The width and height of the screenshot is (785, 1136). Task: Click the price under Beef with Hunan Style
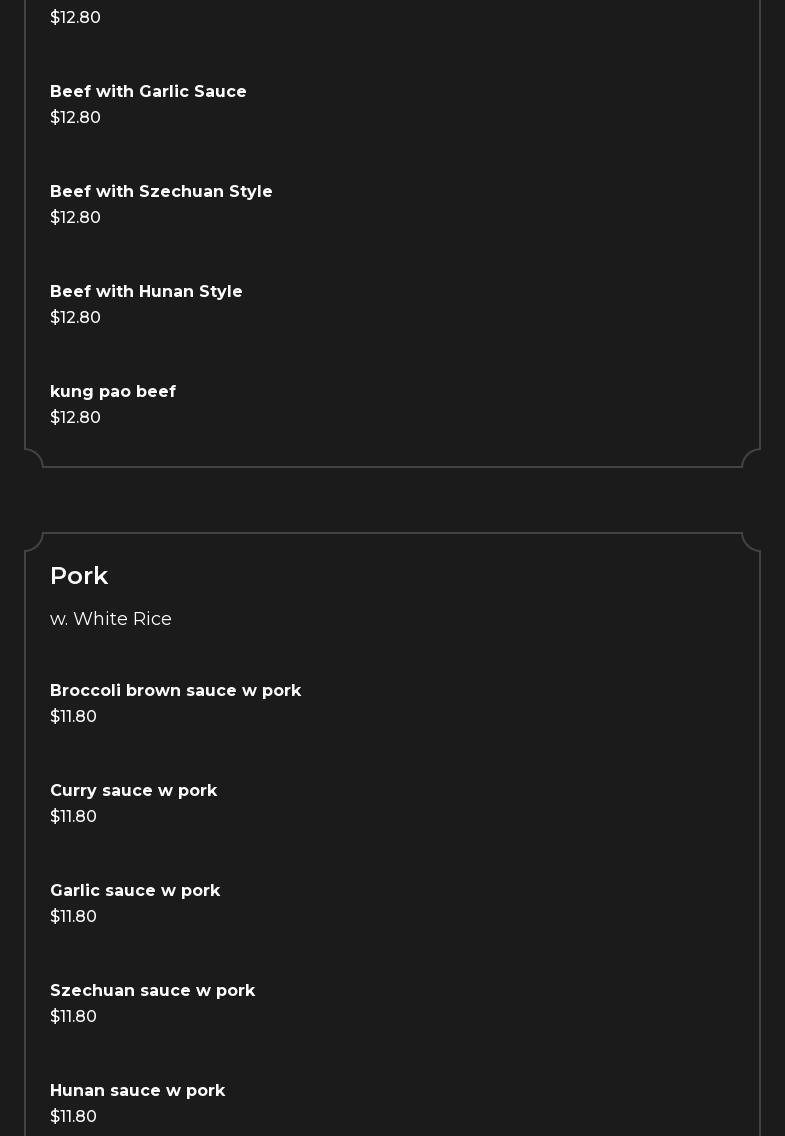pyautogui.click(x=75, y=317)
